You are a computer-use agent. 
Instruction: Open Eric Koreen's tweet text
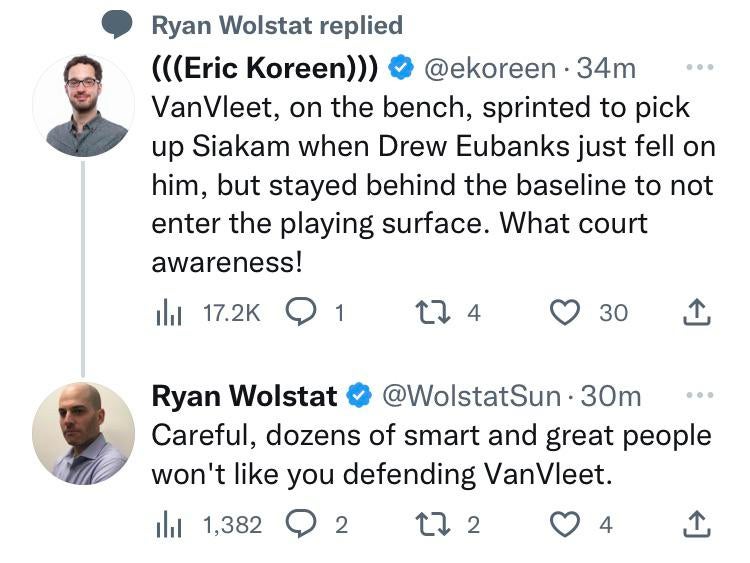pyautogui.click(x=430, y=182)
